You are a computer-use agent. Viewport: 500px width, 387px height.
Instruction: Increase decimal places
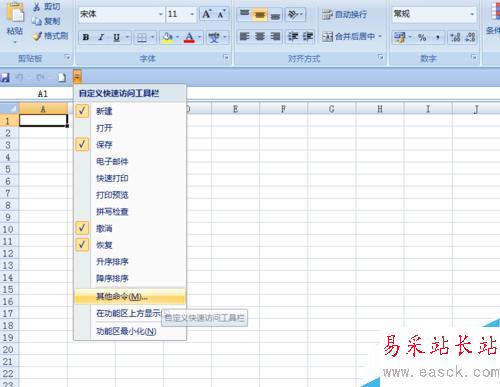click(455, 37)
